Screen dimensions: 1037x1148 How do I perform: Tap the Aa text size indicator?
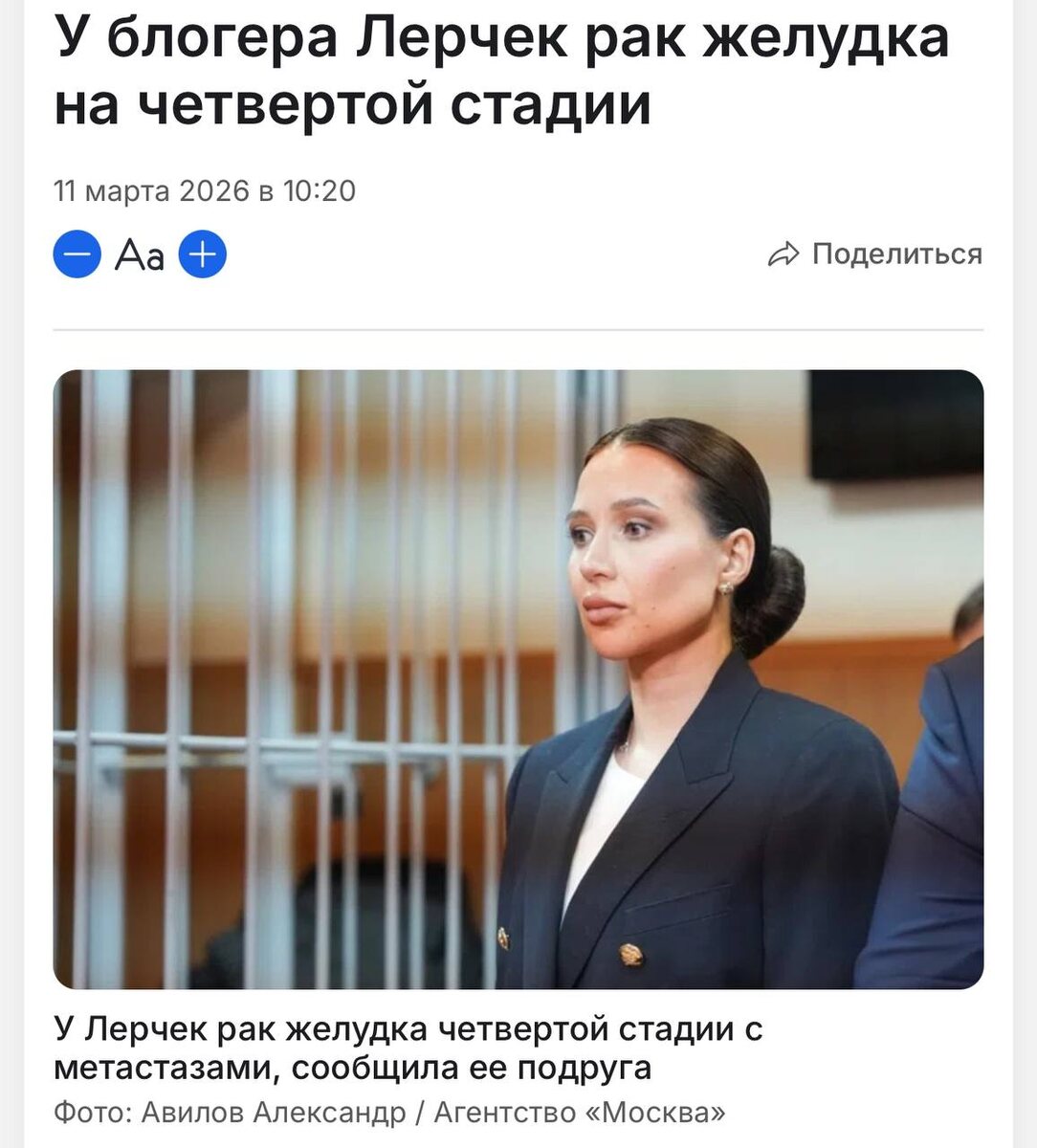pyautogui.click(x=140, y=255)
